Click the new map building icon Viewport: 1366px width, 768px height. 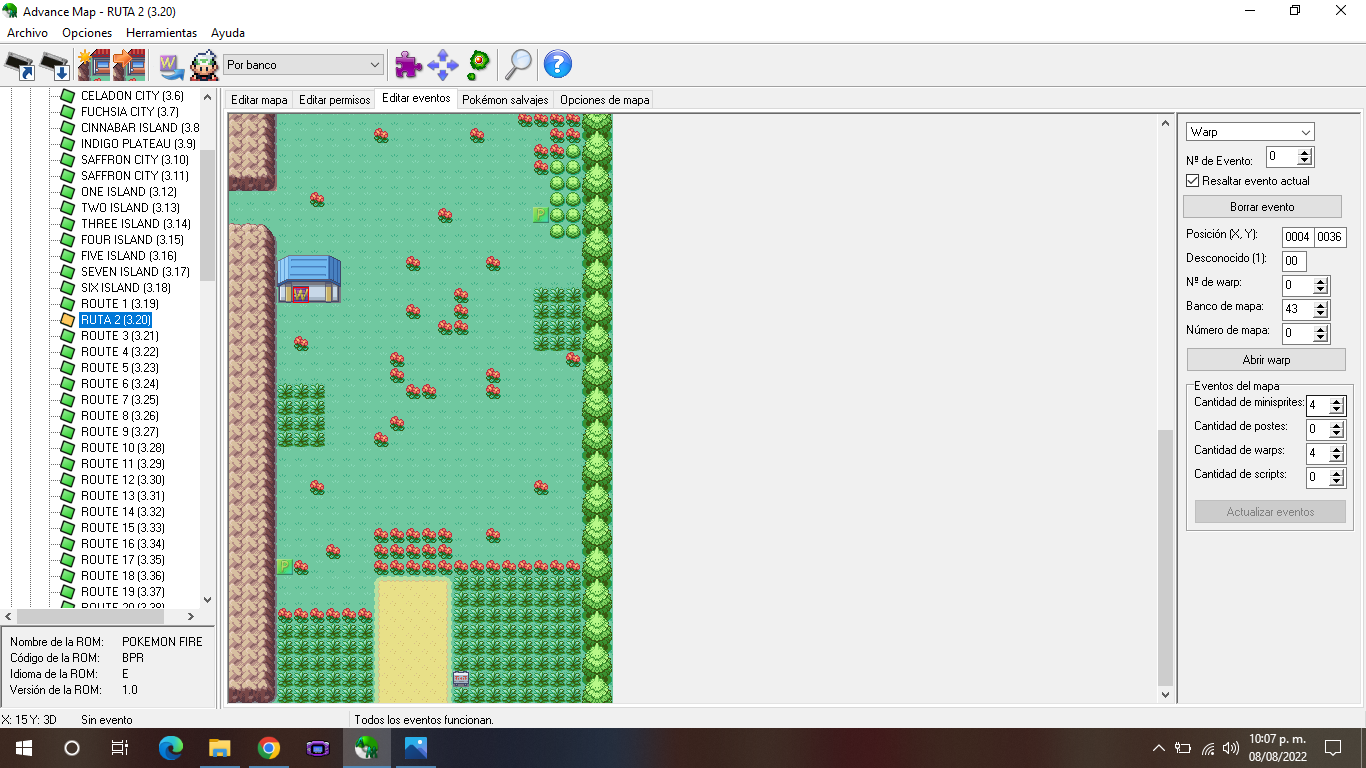tap(93, 65)
